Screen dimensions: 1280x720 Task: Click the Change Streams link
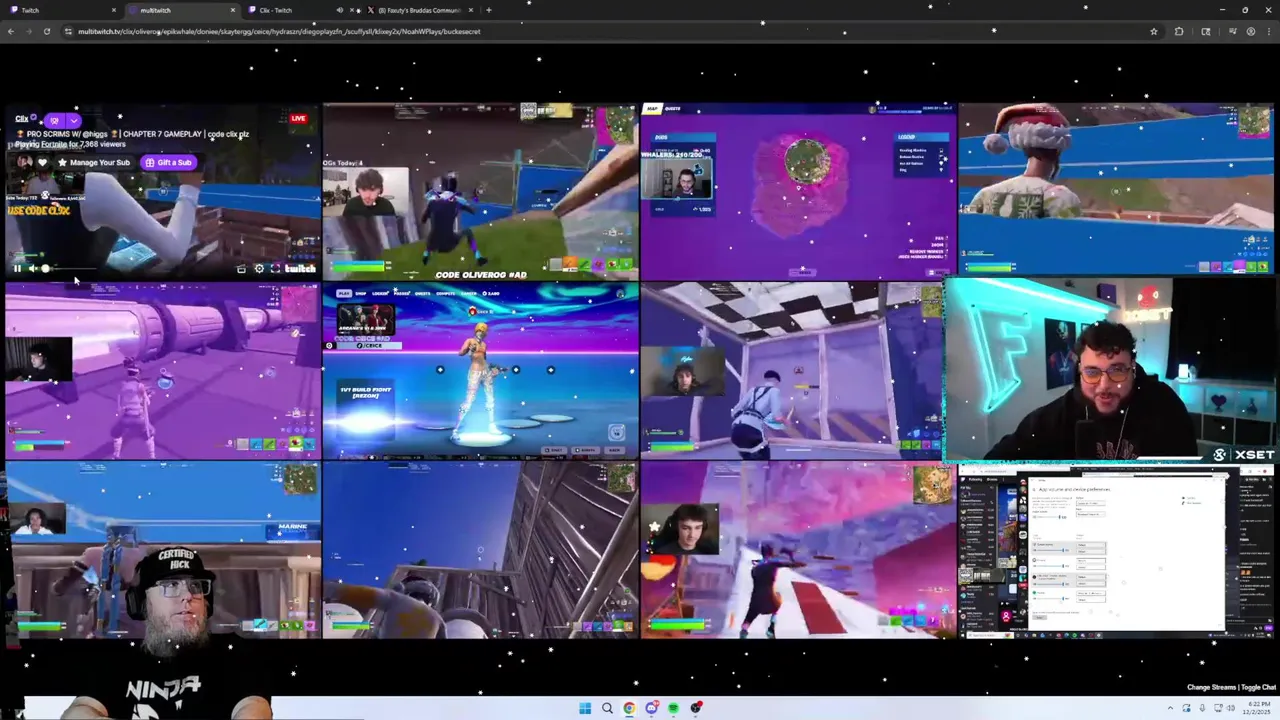pos(1211,687)
